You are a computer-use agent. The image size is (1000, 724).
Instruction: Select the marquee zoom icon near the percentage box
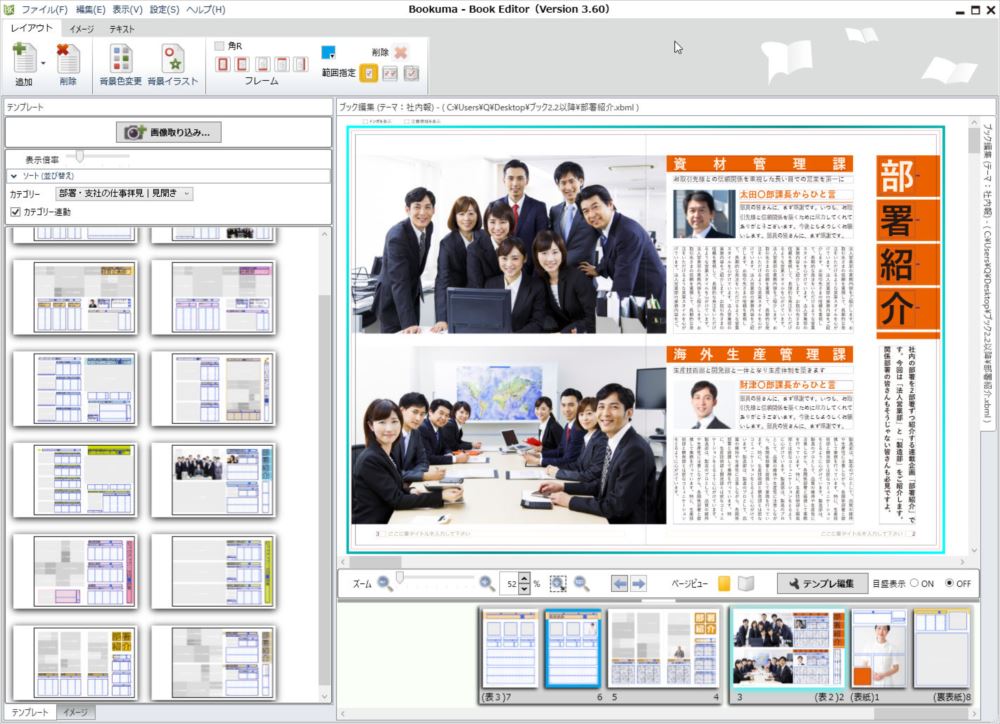coord(558,583)
